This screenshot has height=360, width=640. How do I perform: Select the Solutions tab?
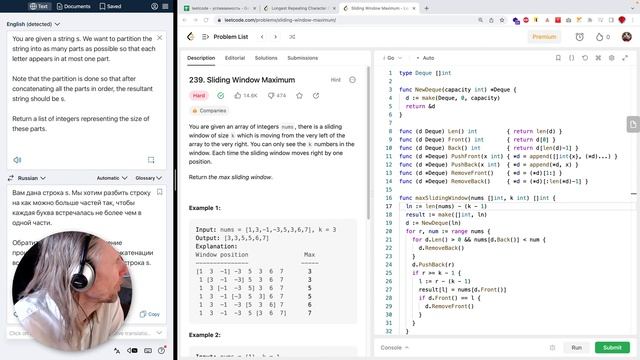266,58
